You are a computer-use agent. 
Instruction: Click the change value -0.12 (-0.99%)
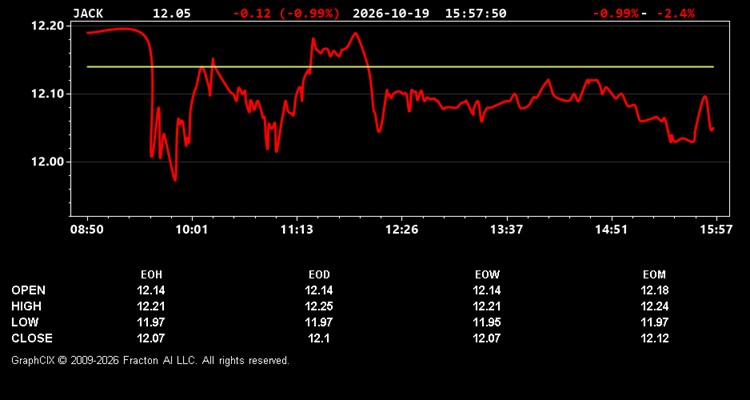[x=287, y=13]
